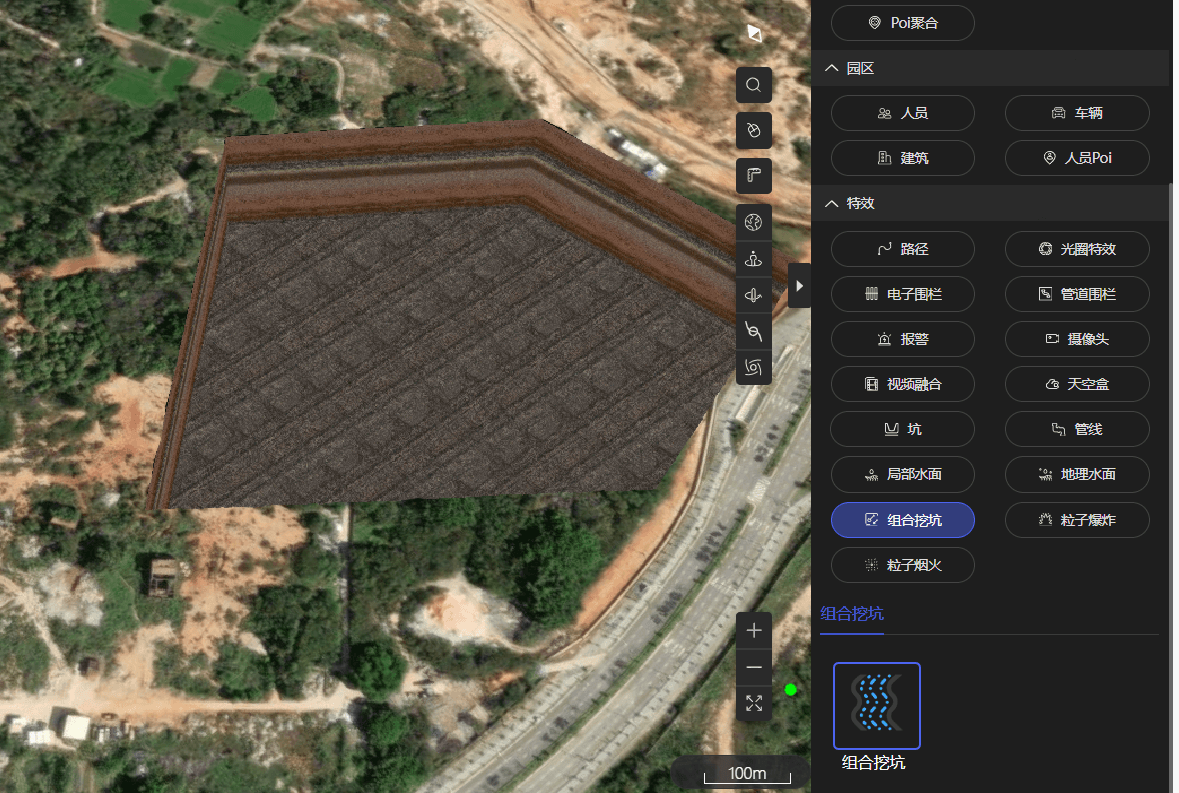This screenshot has width=1179, height=793.
Task: Select the mouse control map tool
Action: tap(753, 130)
